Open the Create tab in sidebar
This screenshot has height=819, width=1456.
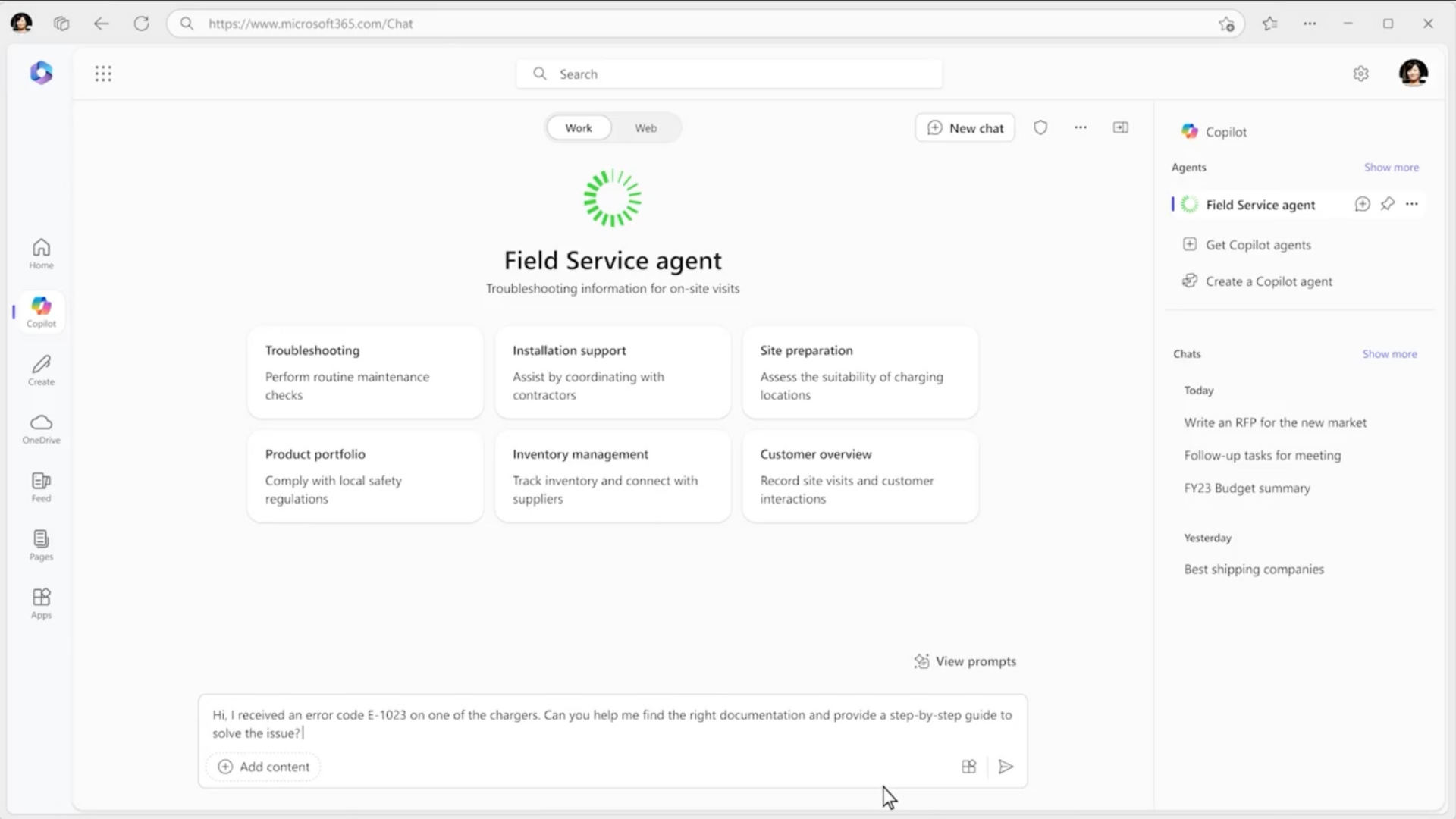coord(41,370)
